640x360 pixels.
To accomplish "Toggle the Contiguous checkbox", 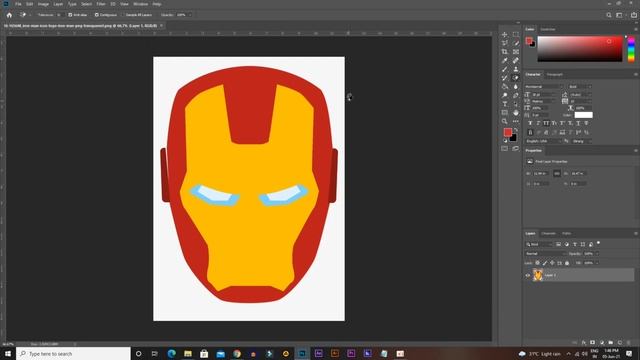I will [x=97, y=15].
